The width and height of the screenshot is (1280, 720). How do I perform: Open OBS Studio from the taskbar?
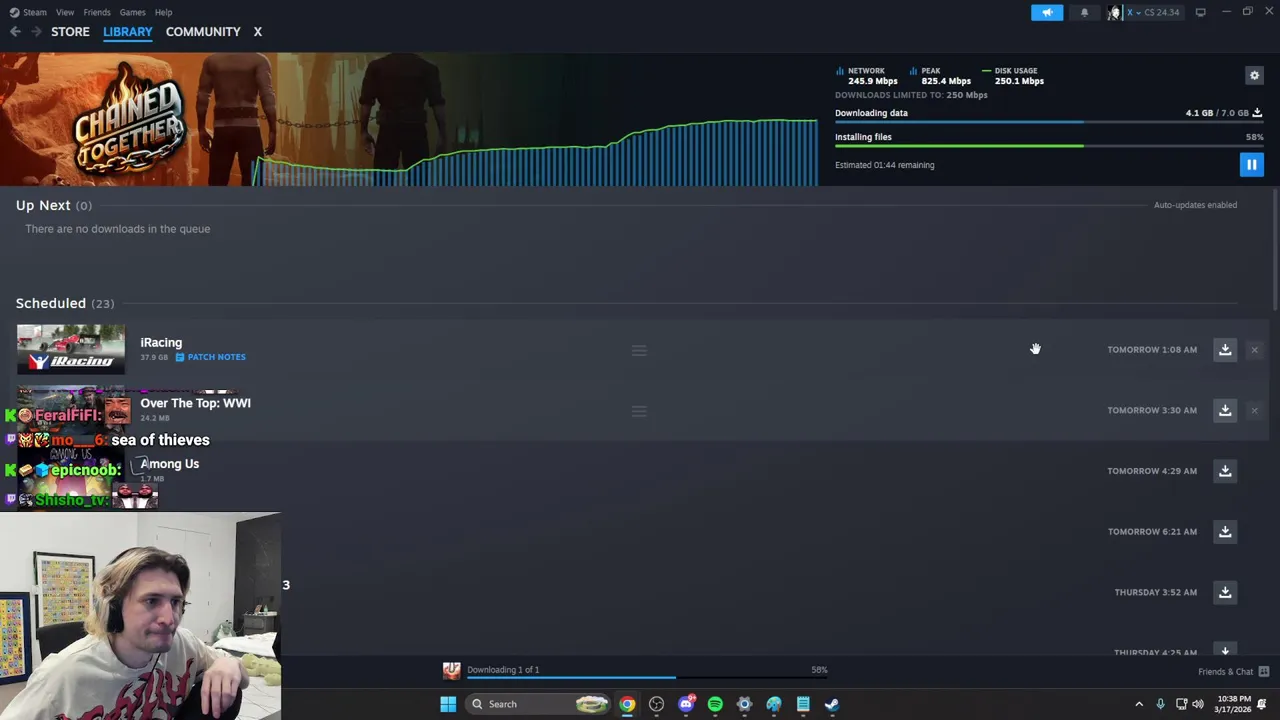[x=656, y=704]
